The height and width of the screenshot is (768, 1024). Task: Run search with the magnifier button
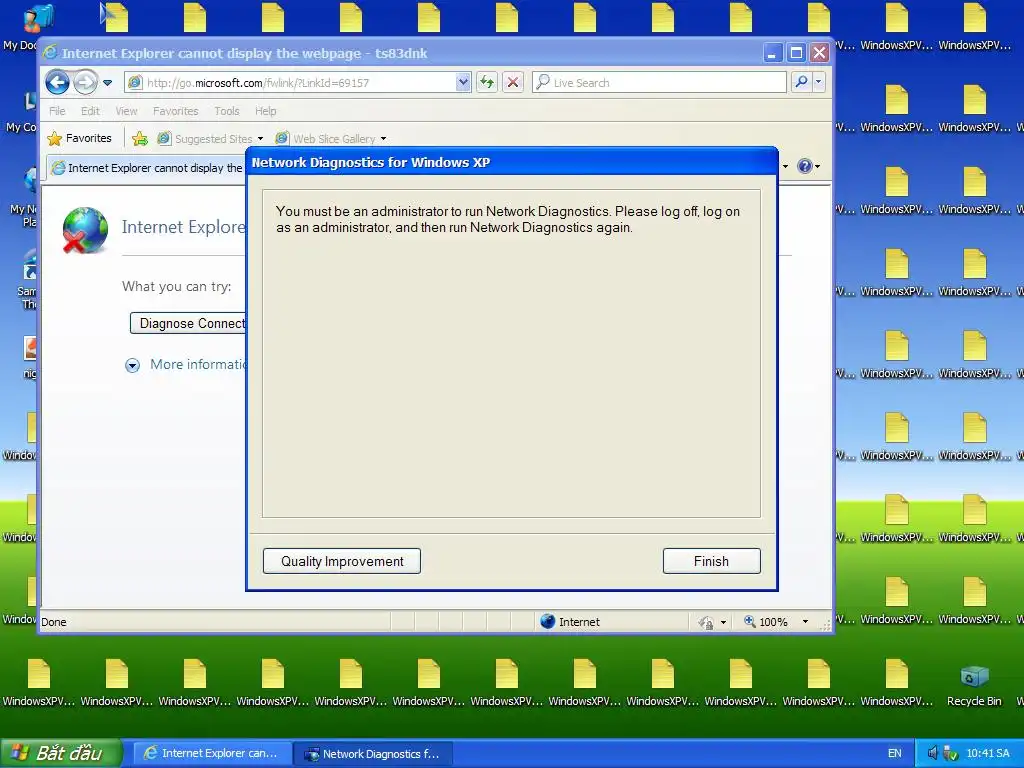pos(801,82)
